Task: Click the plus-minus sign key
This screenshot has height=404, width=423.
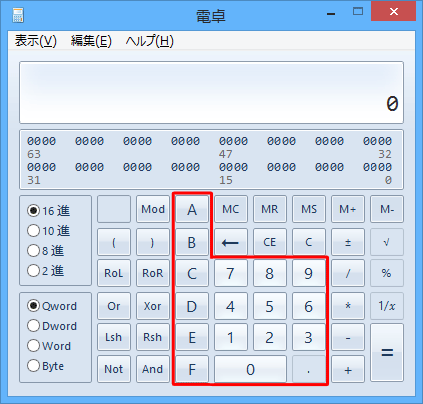Action: pos(348,242)
